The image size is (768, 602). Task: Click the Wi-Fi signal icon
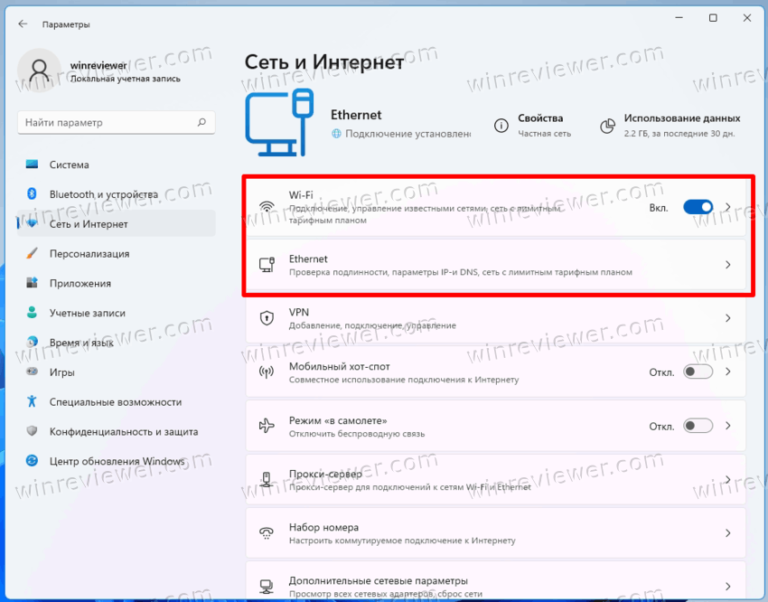267,208
